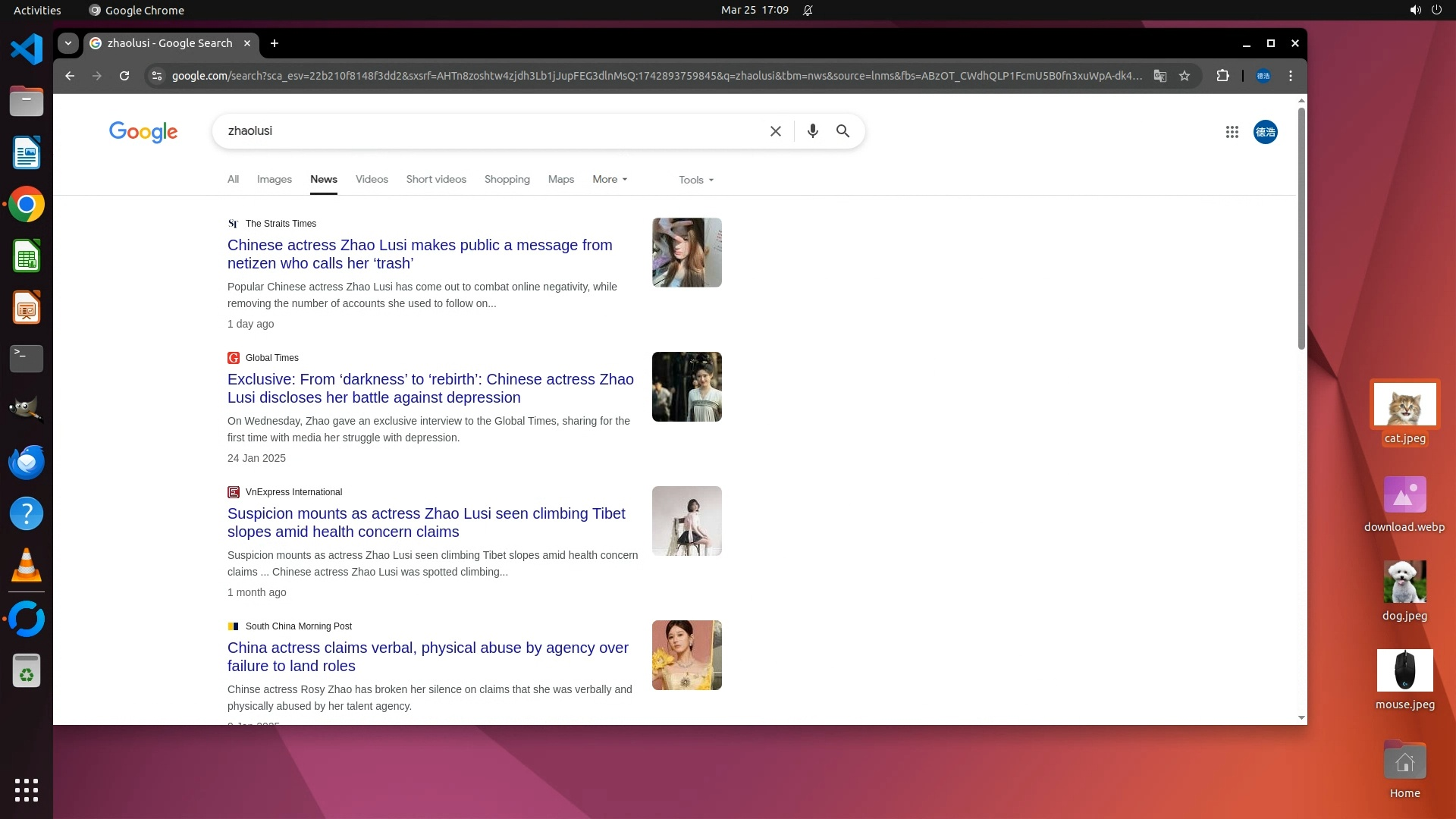The width and height of the screenshot is (1456, 819).
Task: Click the translate page icon
Action: [1159, 76]
